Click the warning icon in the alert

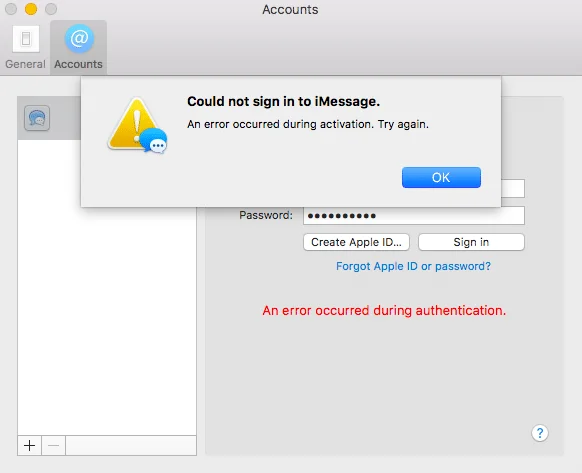pyautogui.click(x=137, y=125)
